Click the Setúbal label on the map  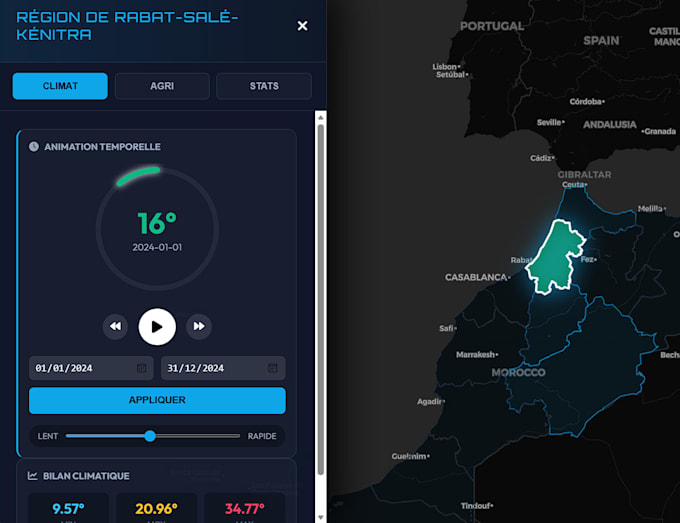point(451,75)
